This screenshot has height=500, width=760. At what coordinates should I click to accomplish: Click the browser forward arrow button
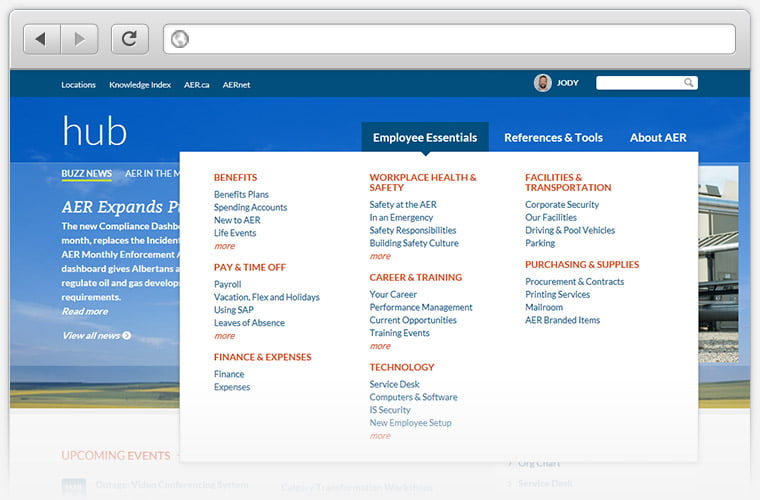(x=79, y=39)
